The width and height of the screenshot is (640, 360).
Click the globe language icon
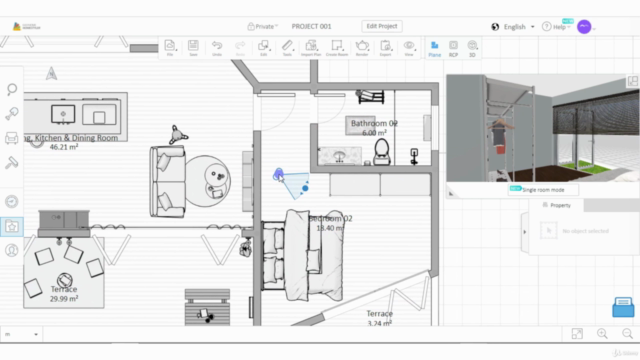(495, 27)
